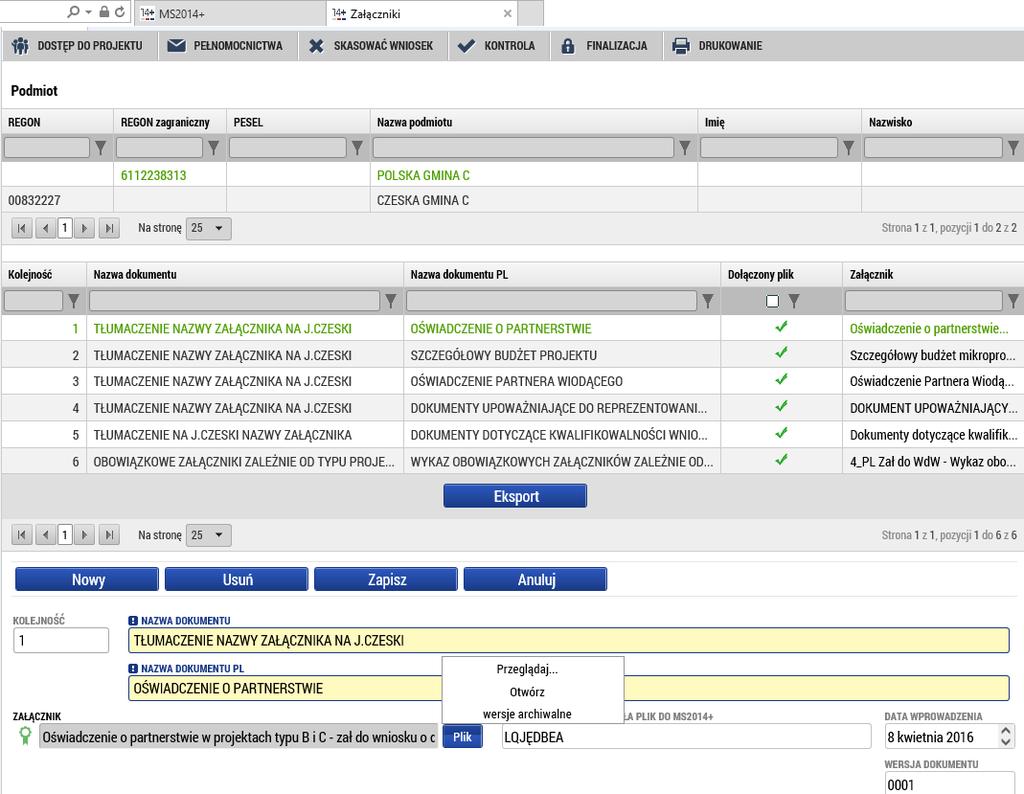Click the Eksport button
This screenshot has height=794, width=1024.
pyautogui.click(x=515, y=496)
